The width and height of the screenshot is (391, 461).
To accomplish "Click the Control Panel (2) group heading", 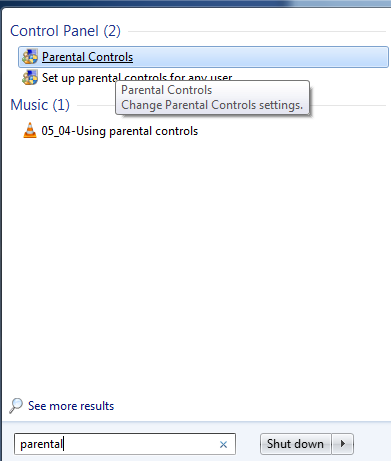I will [x=65, y=31].
